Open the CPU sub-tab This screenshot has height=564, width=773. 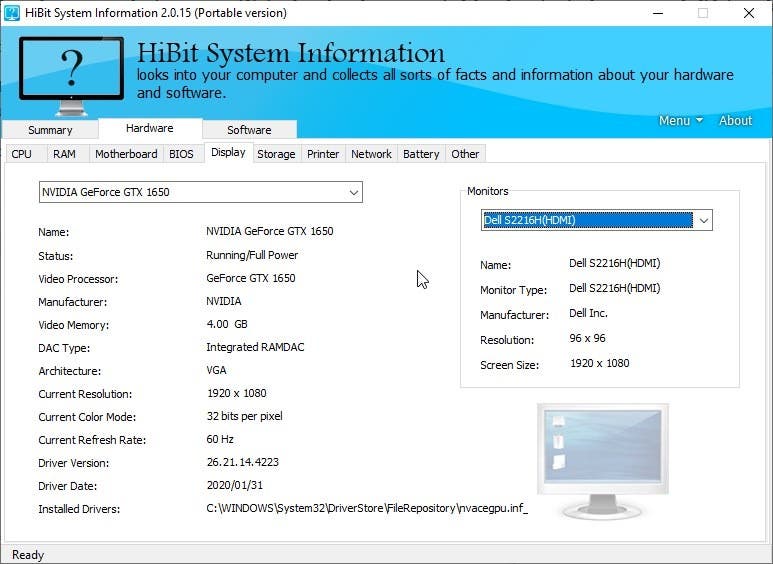click(x=22, y=154)
